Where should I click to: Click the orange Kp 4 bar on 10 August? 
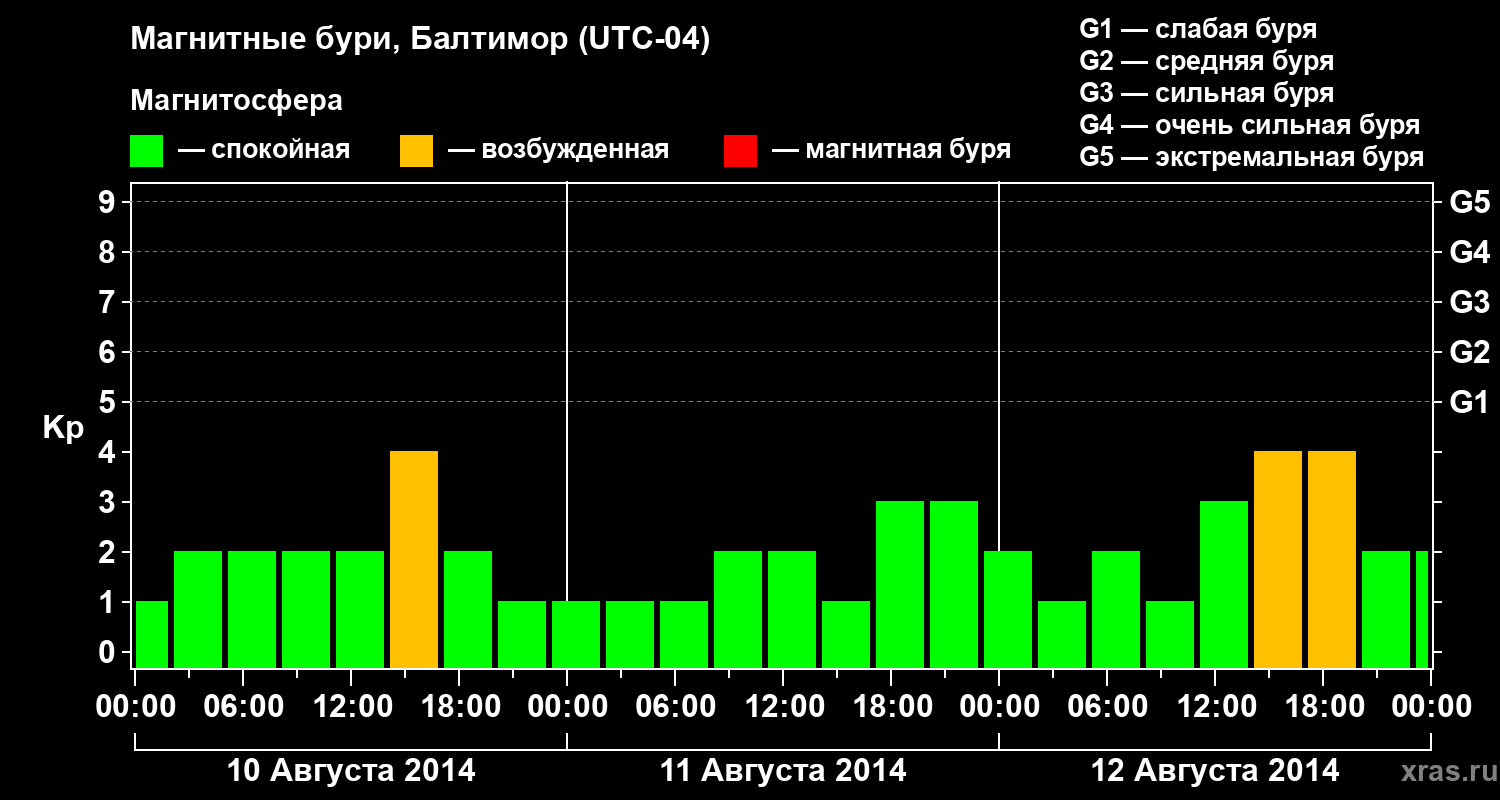pos(414,559)
